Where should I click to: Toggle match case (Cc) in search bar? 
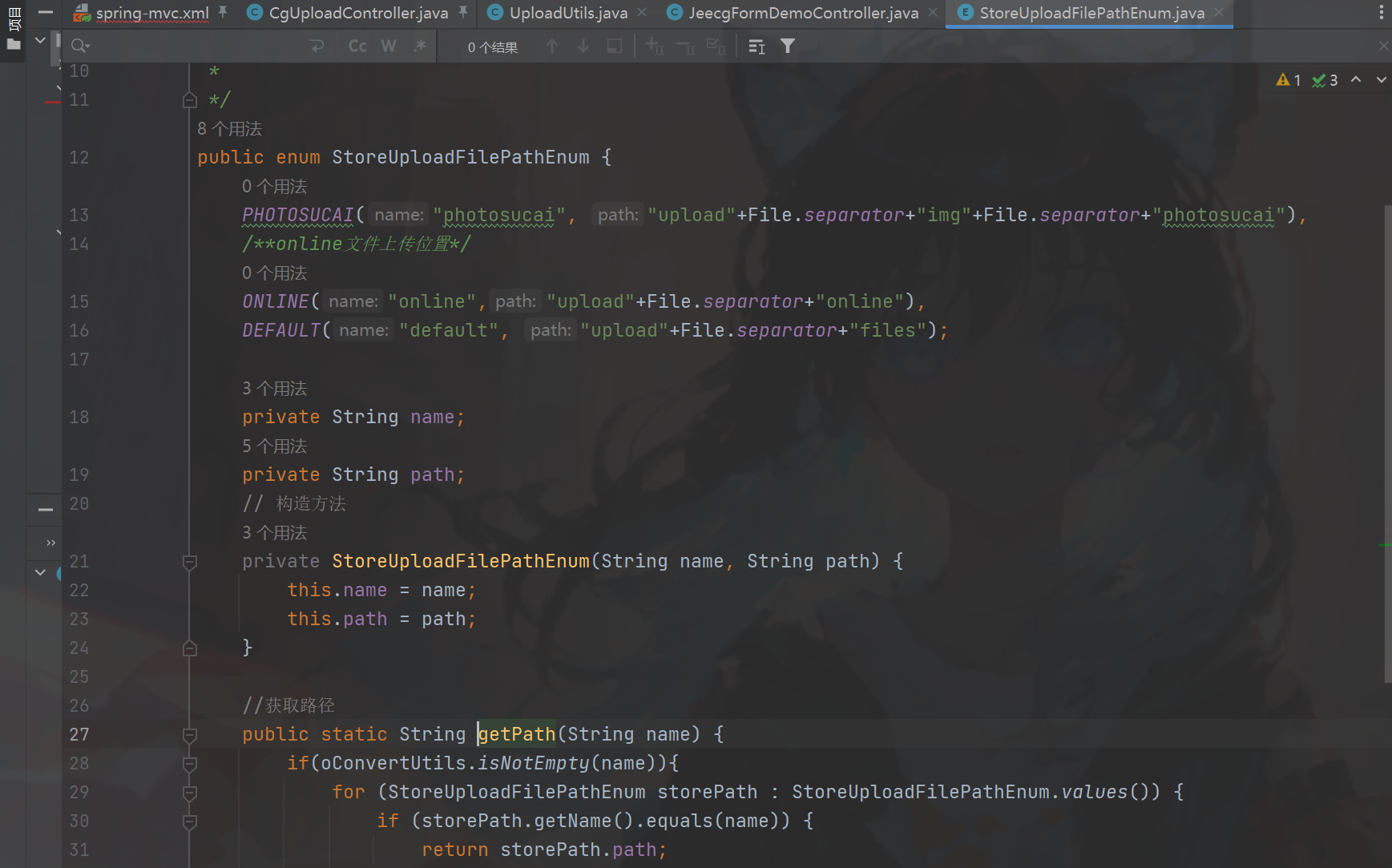tap(357, 46)
